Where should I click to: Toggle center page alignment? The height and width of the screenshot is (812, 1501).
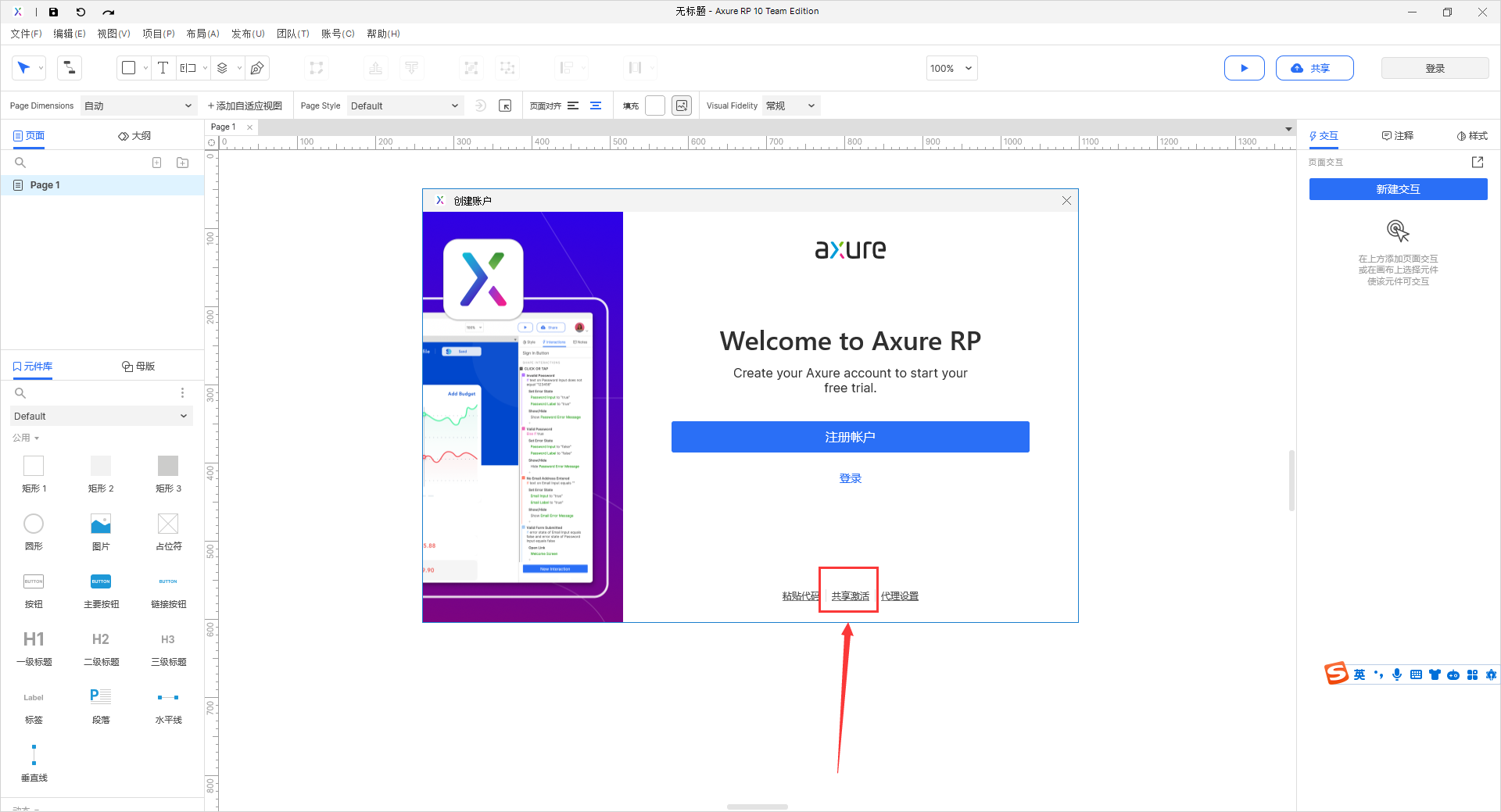596,106
